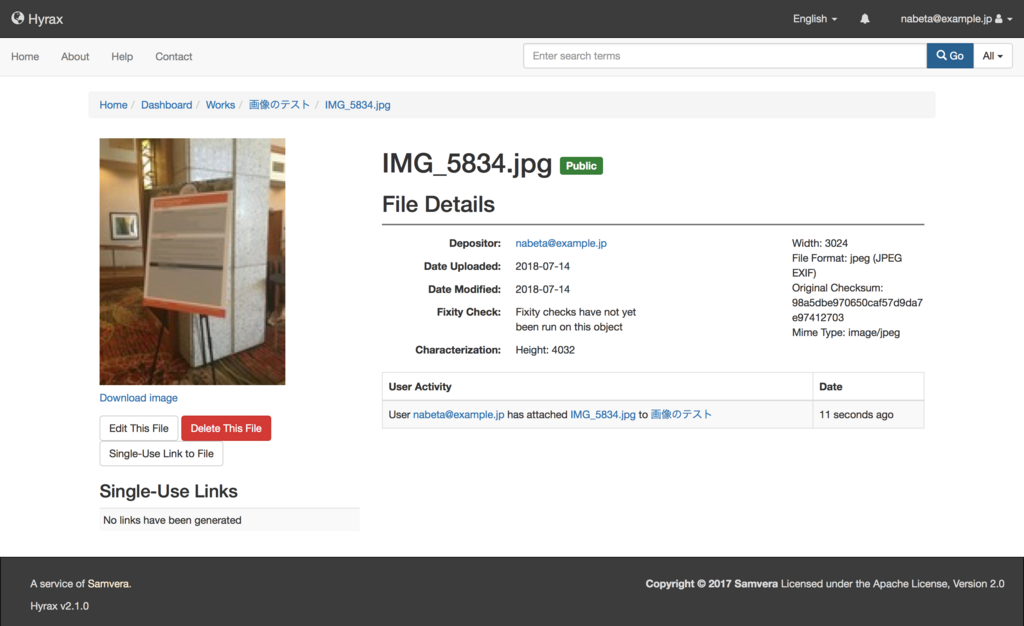Open the Help menu item
The width and height of the screenshot is (1024, 626).
pyautogui.click(x=122, y=57)
